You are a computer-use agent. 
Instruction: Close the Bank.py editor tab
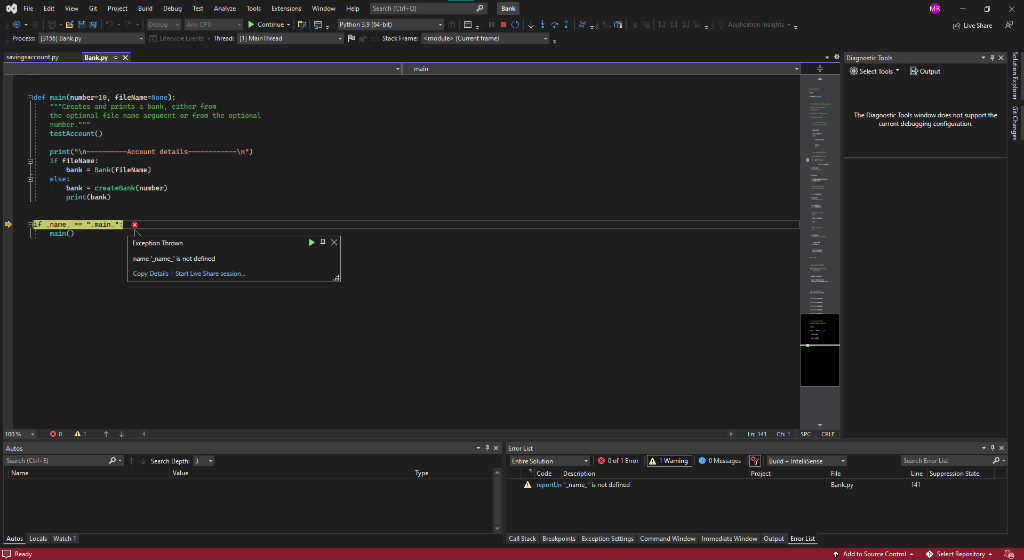[125, 57]
